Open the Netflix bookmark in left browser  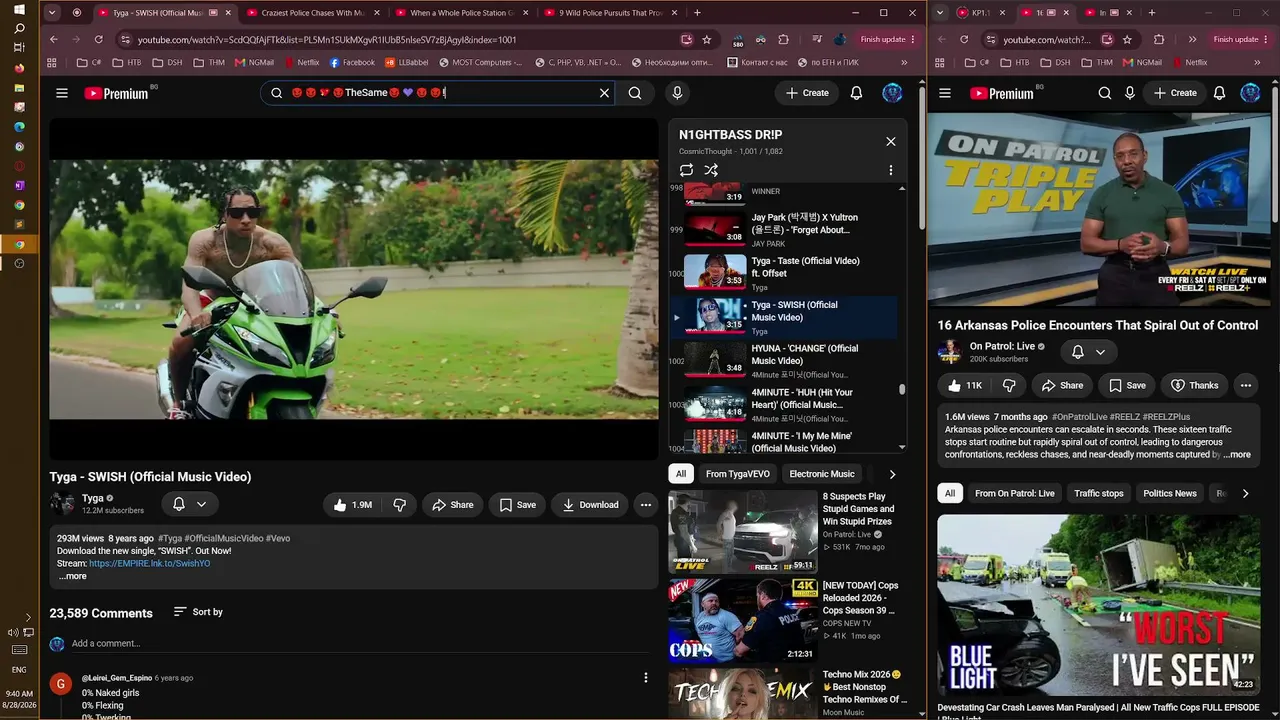(301, 62)
